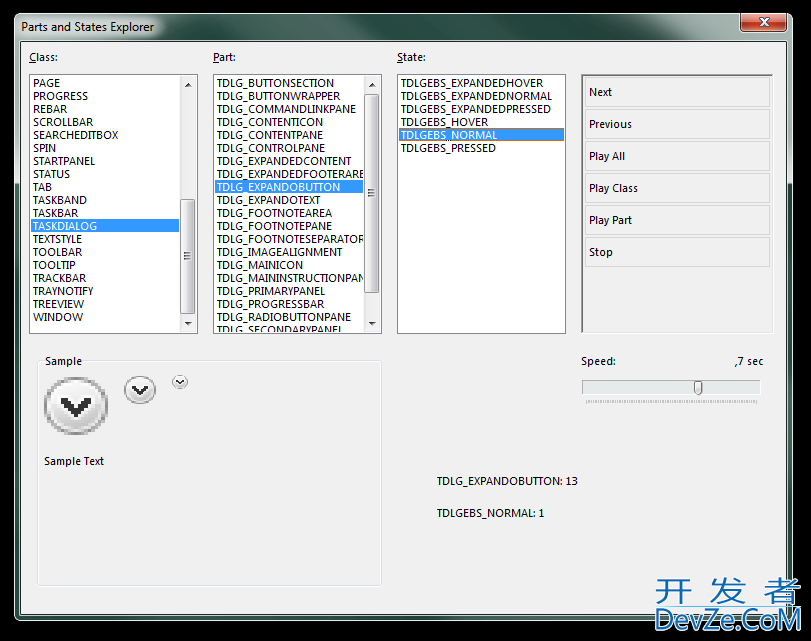This screenshot has width=811, height=641.
Task: Close the Parts and States Explorer window
Action: tap(764, 22)
